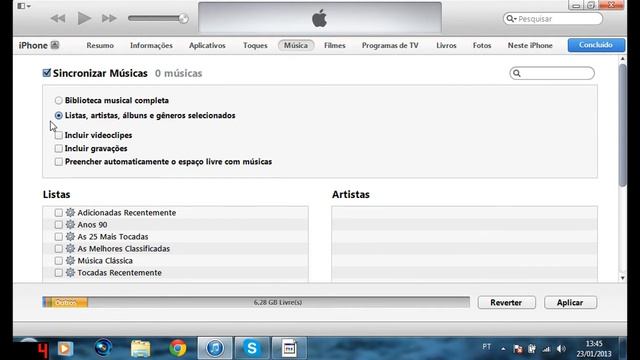
Task: Open the document-style app icon in taskbar
Action: click(x=289, y=348)
